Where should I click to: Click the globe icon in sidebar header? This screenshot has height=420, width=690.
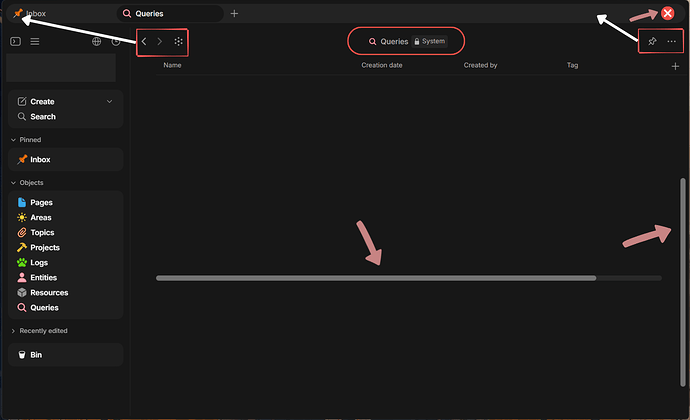(x=96, y=41)
